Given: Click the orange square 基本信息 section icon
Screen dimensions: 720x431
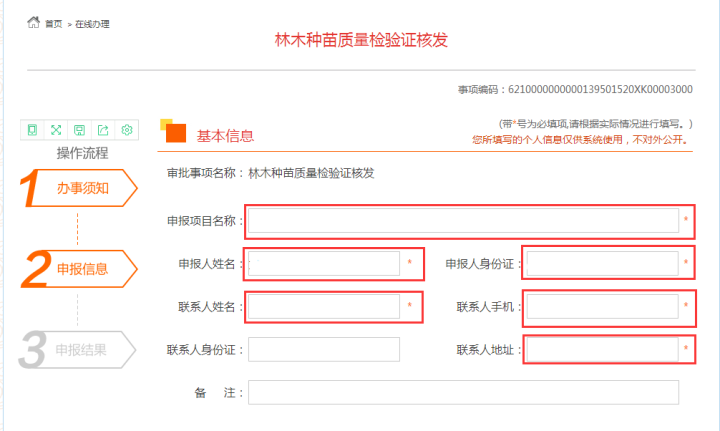Looking at the screenshot, I should click(174, 134).
